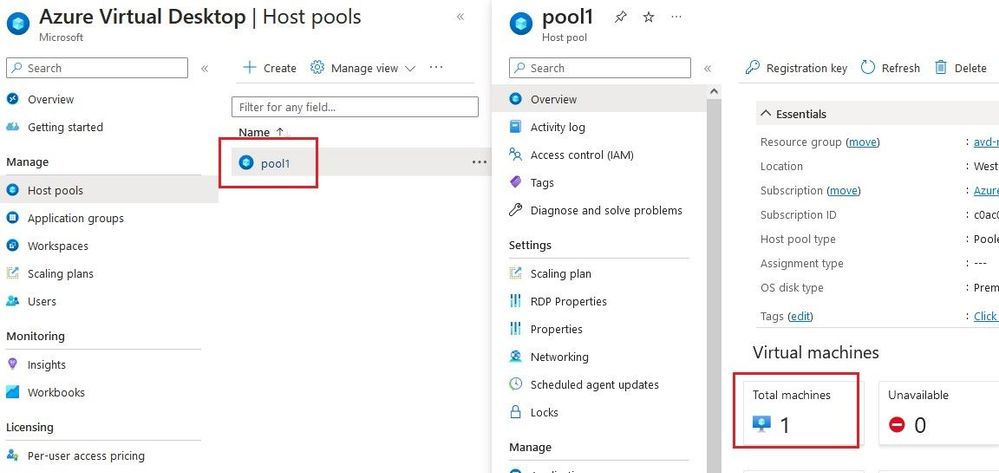The height and width of the screenshot is (473, 999).
Task: Click the Per-user access pricing icon
Action: point(12,455)
